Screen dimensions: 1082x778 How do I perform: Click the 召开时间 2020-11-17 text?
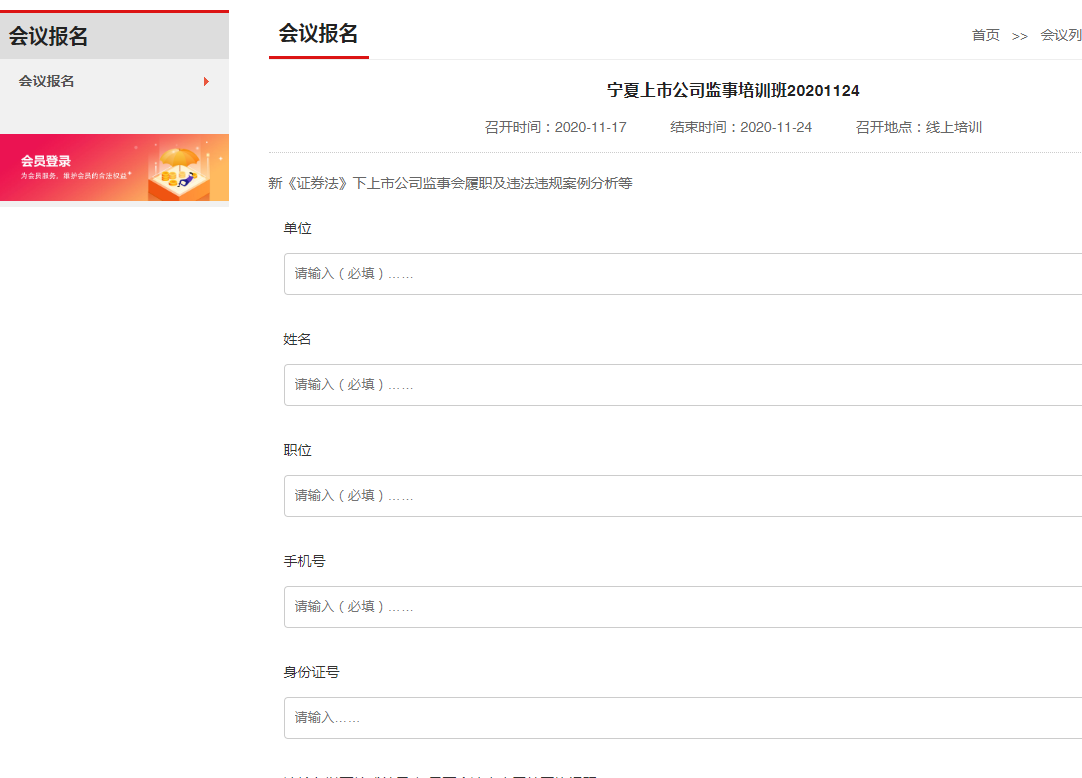(555, 127)
